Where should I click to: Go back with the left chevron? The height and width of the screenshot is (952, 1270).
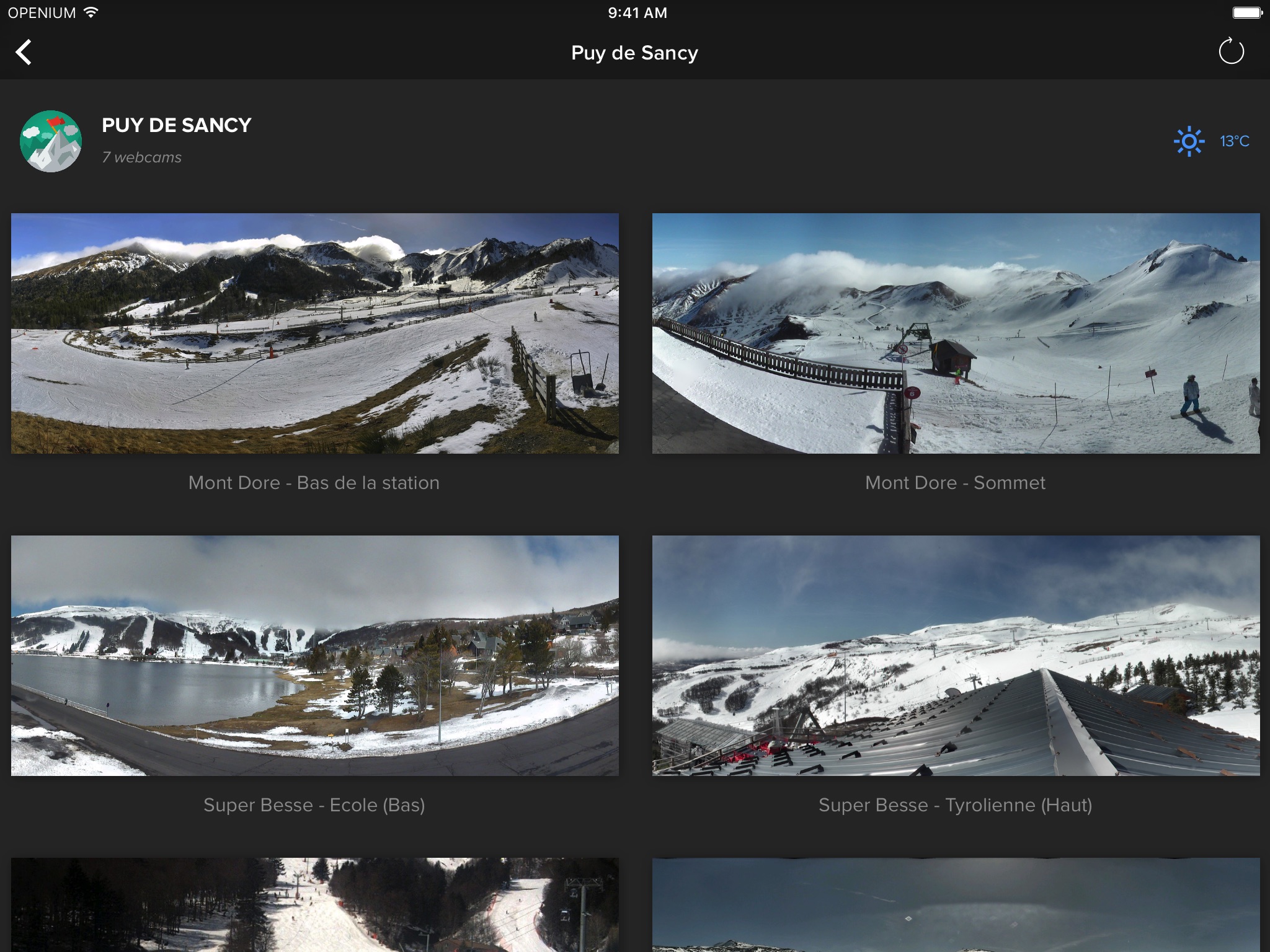[x=24, y=52]
